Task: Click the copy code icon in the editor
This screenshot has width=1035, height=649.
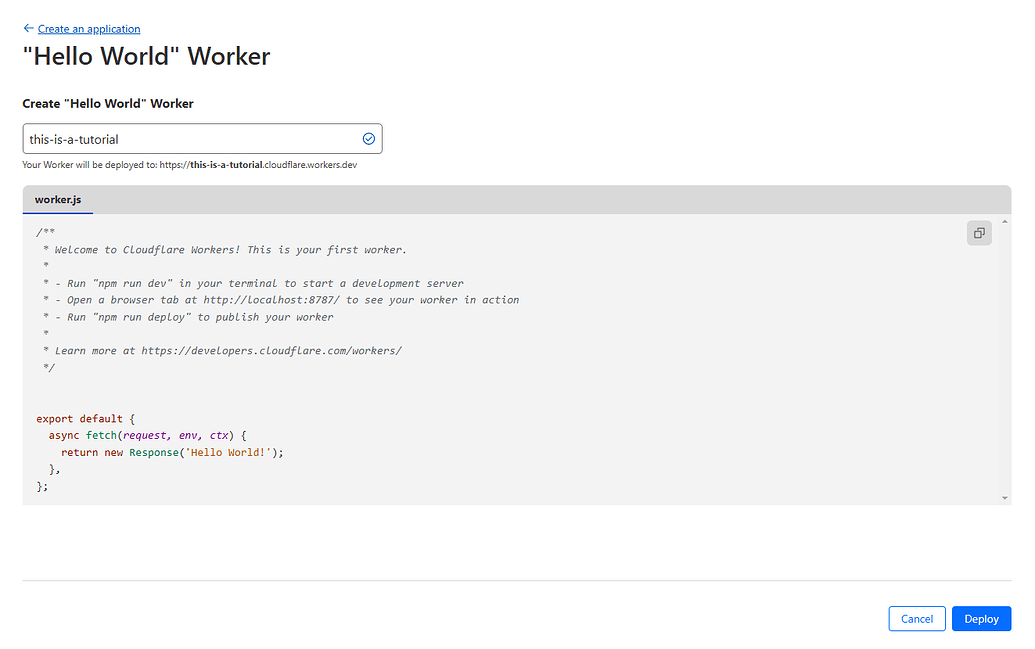Action: click(979, 232)
